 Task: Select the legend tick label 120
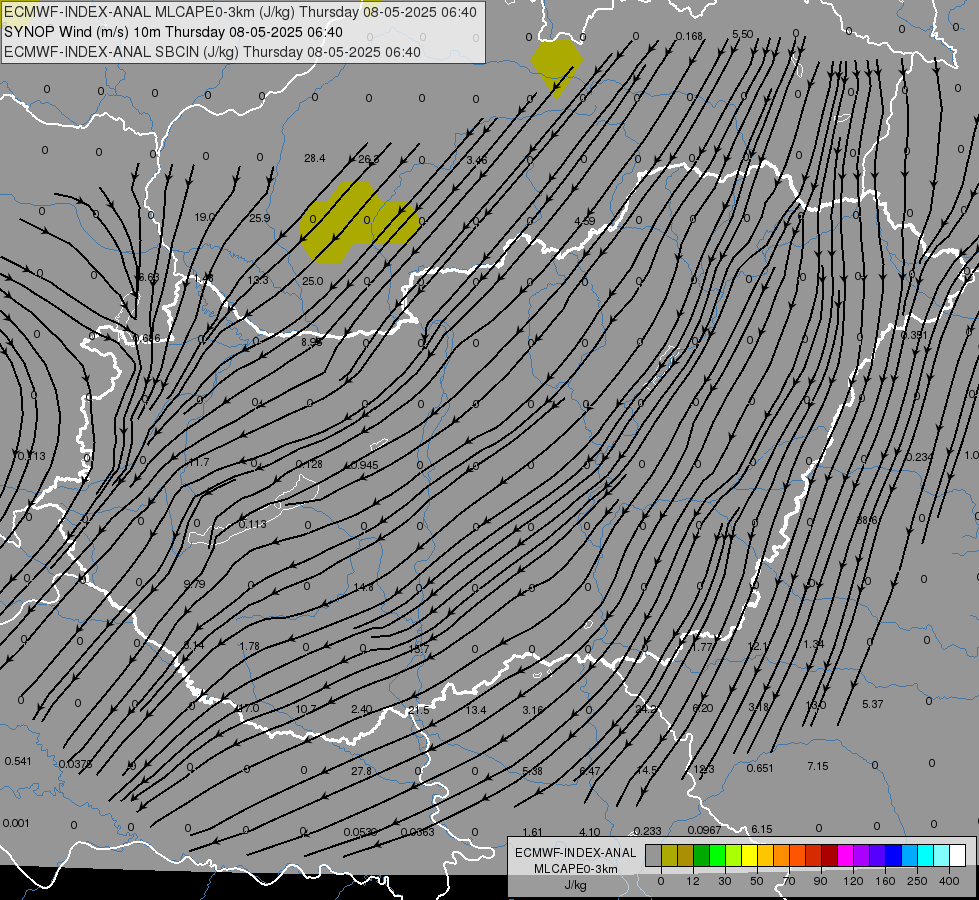click(x=853, y=881)
